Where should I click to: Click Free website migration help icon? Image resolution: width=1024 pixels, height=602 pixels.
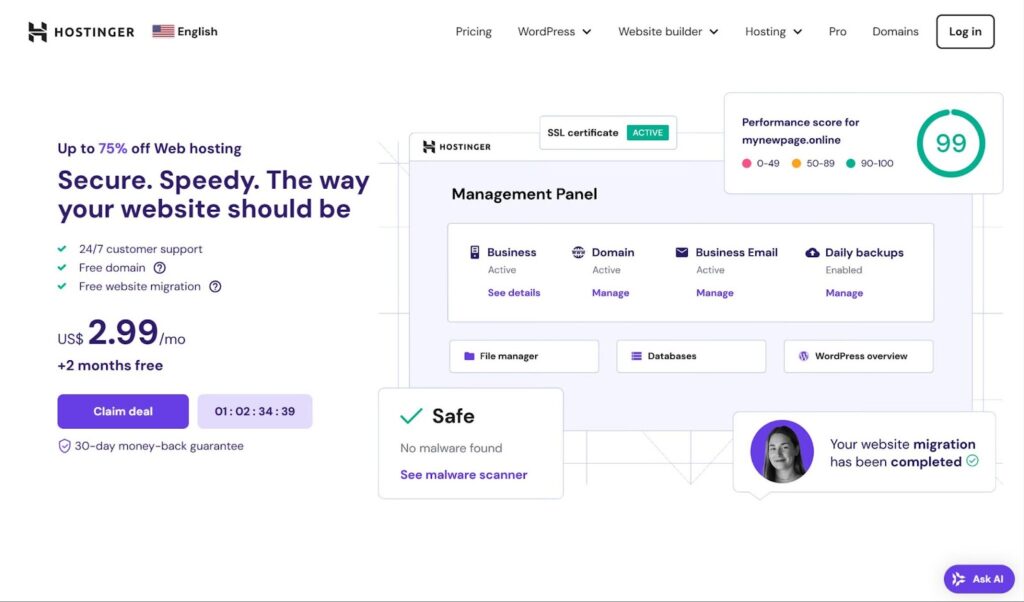click(x=214, y=287)
